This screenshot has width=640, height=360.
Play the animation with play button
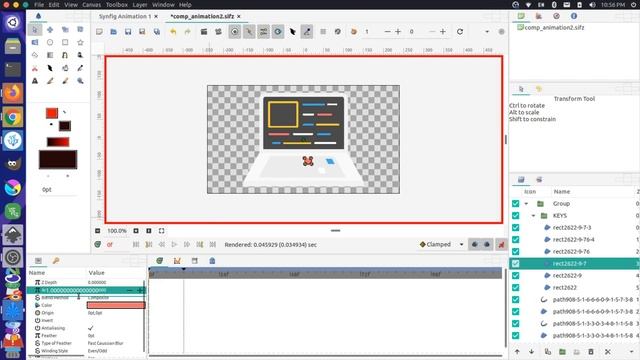[174, 244]
